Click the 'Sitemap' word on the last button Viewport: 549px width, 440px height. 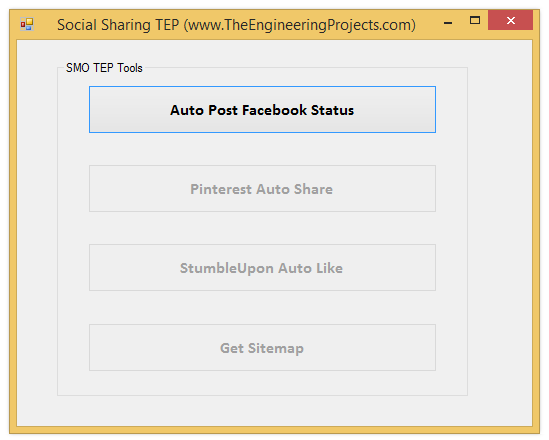[x=276, y=348]
